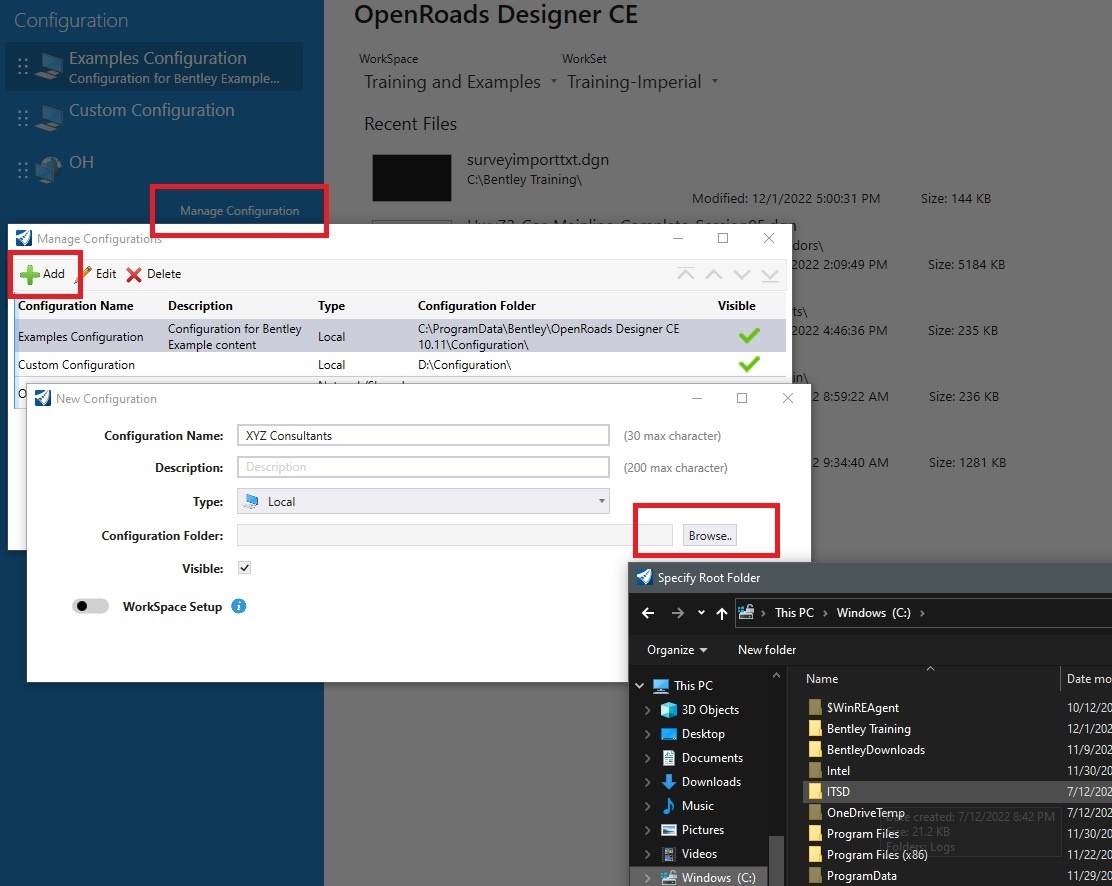Click the Music note icon in tree
The width and height of the screenshot is (1112, 886).
tap(668, 806)
